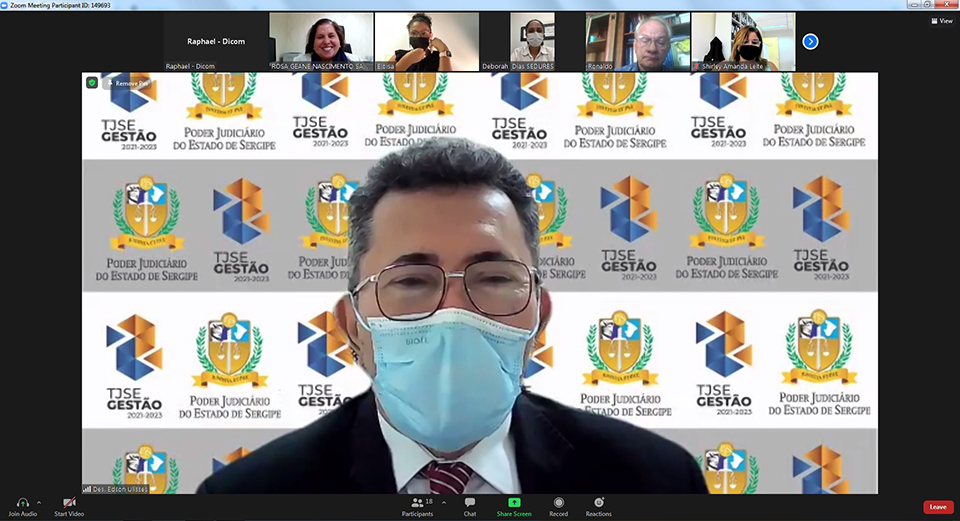Click the Remove Pin button
The image size is (960, 521).
pos(130,83)
